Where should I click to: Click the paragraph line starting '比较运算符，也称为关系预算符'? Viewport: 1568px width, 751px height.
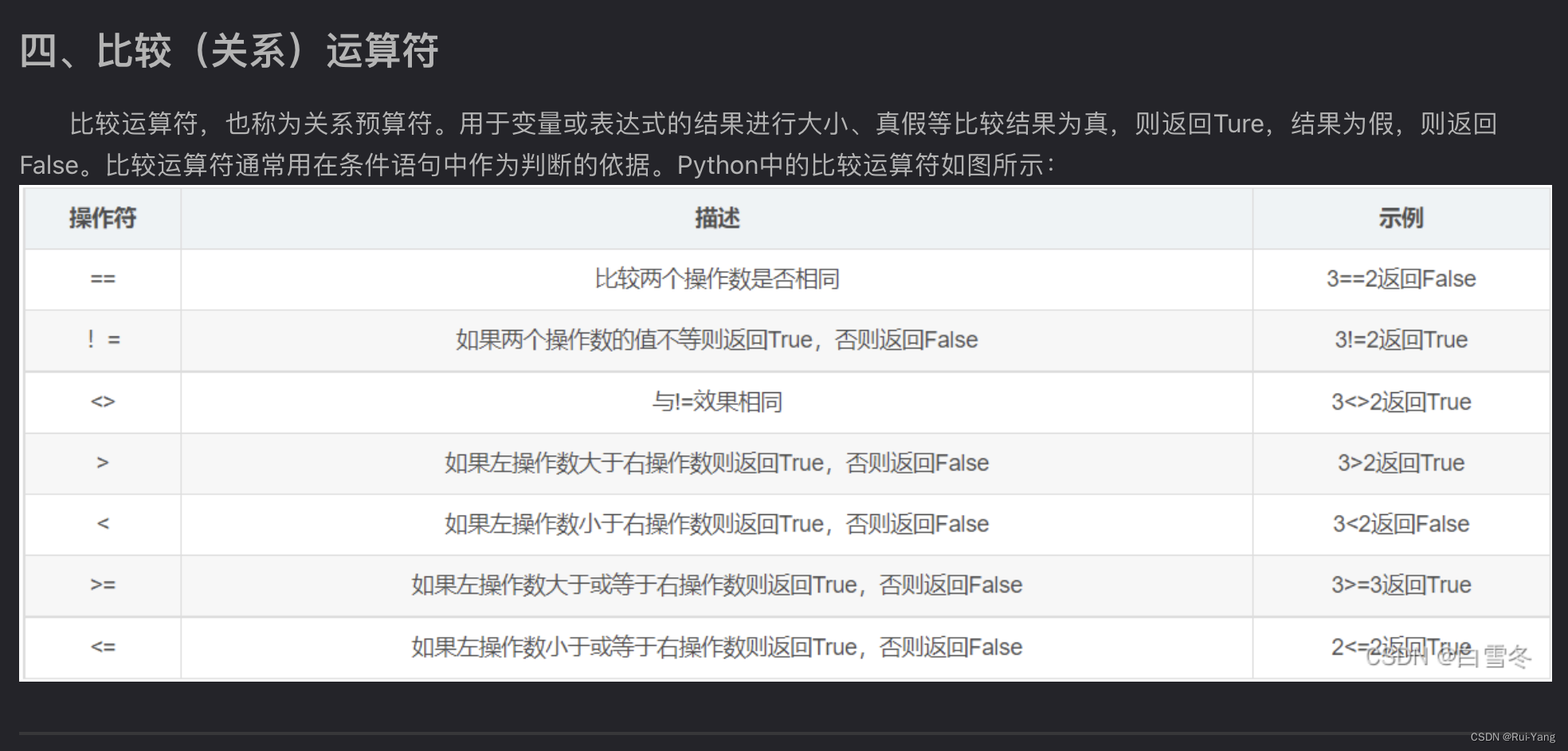pos(783,124)
